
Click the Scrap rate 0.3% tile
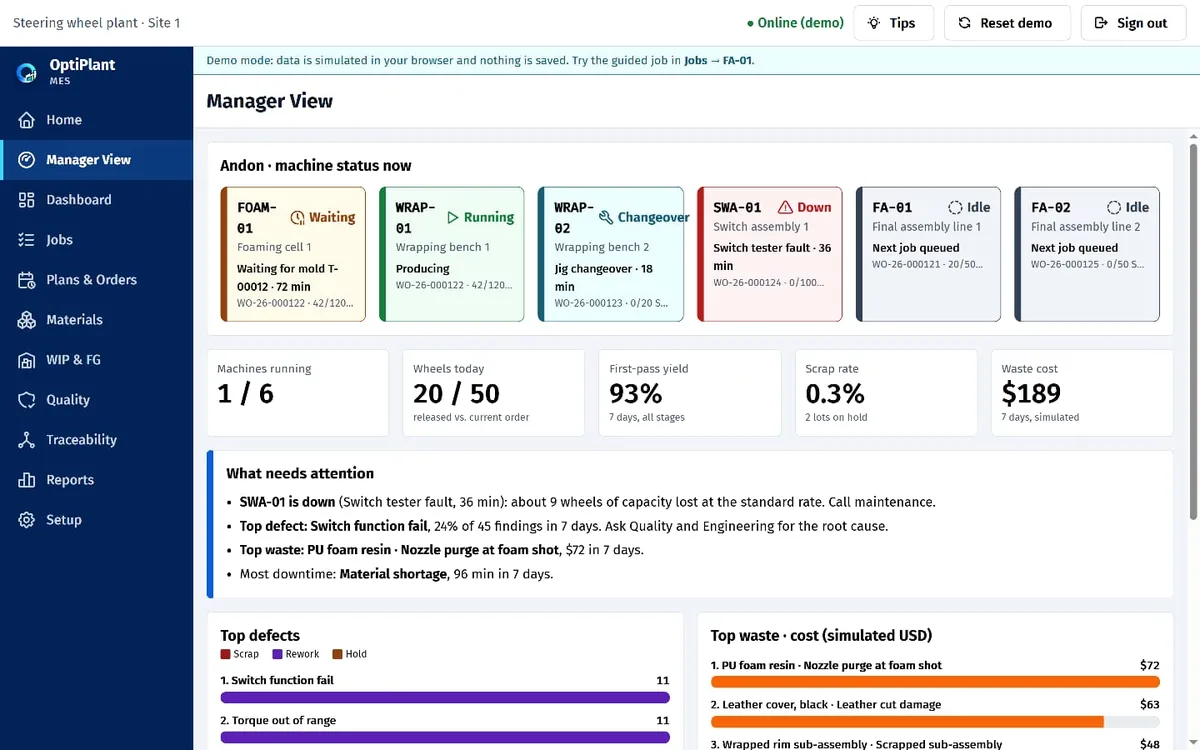[886, 393]
